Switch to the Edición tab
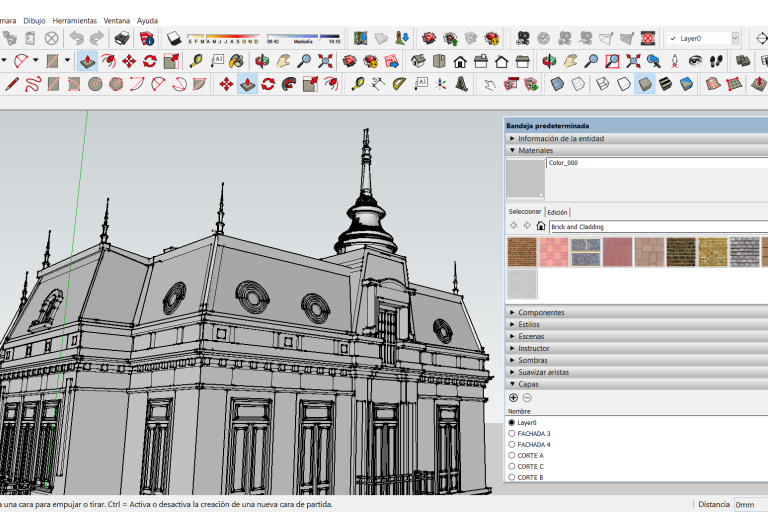Screen dimensions: 768x512 click(557, 212)
